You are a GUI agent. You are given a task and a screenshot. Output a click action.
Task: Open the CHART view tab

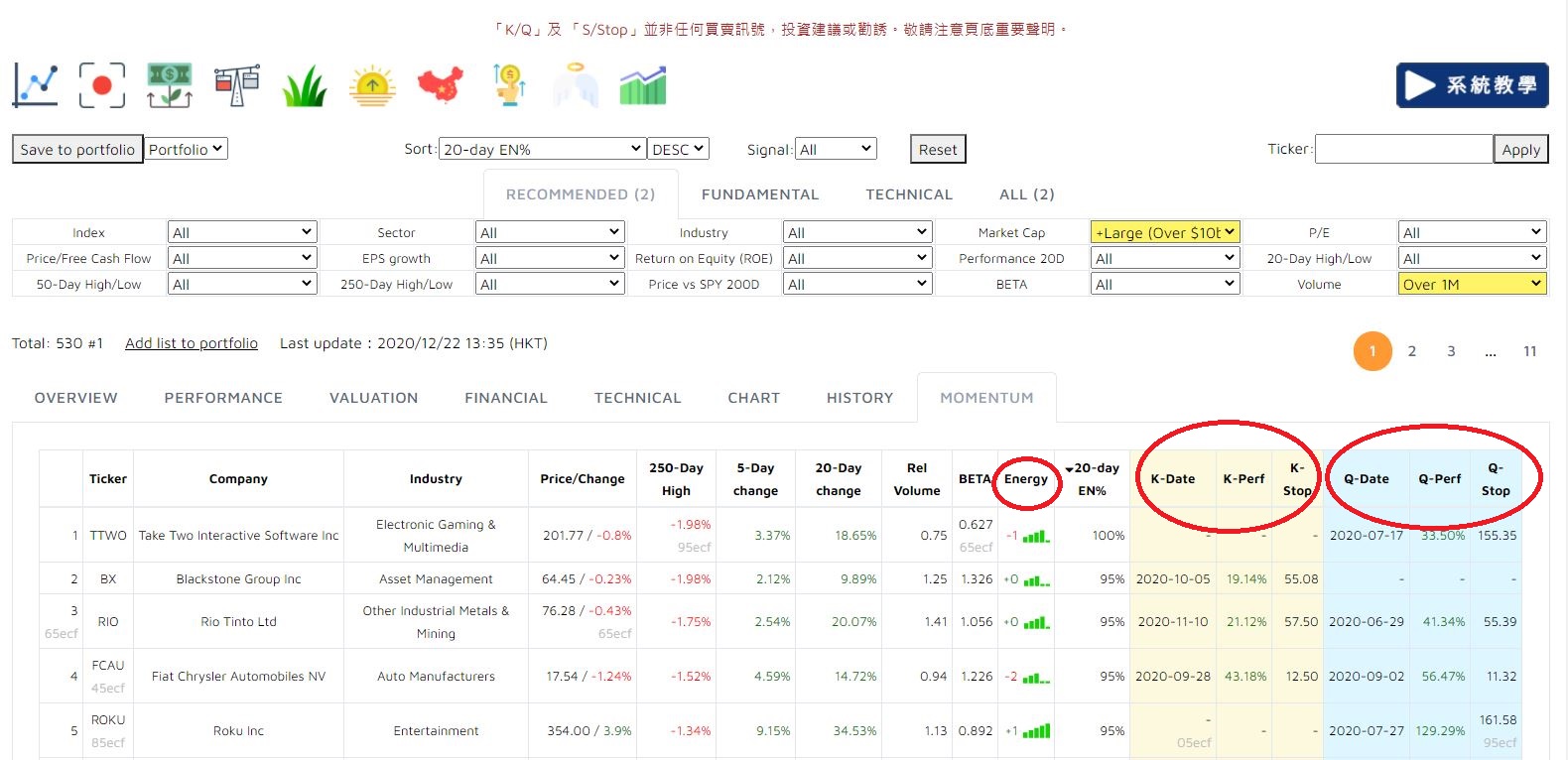click(754, 398)
